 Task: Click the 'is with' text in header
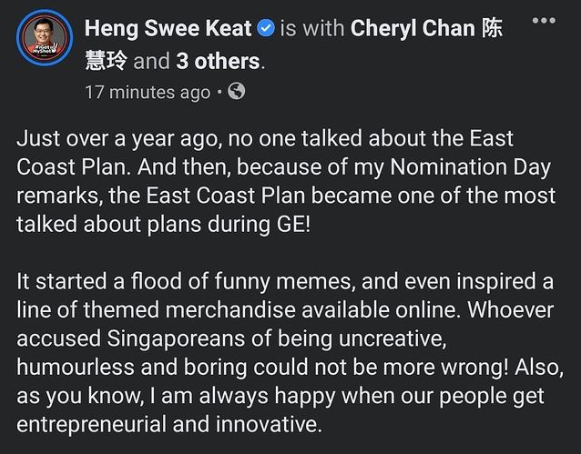coord(312,29)
